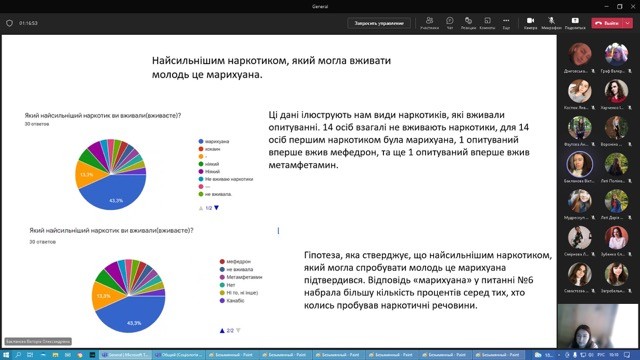Expand the leave options dropdown arrow
The height and width of the screenshot is (360, 640).
tap(628, 23)
